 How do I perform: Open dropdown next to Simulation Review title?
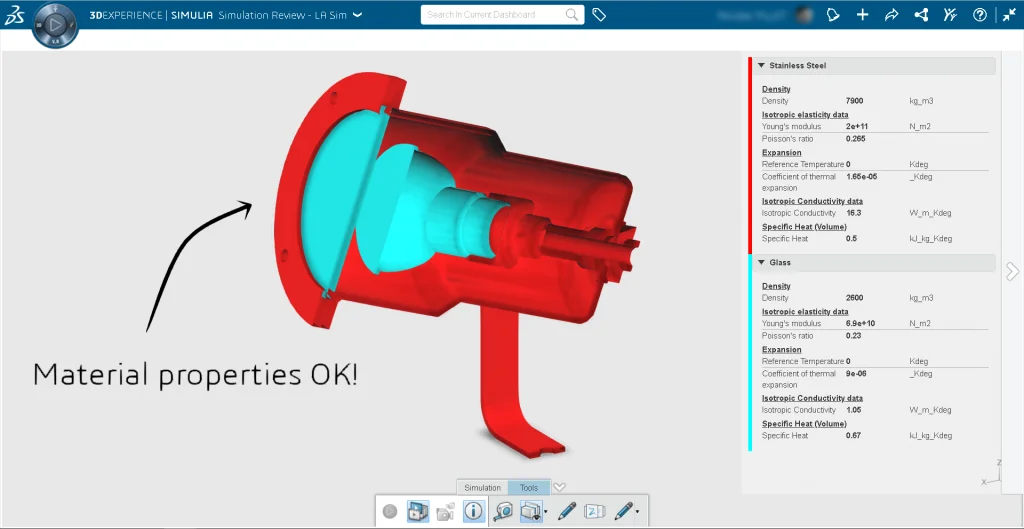(x=357, y=15)
